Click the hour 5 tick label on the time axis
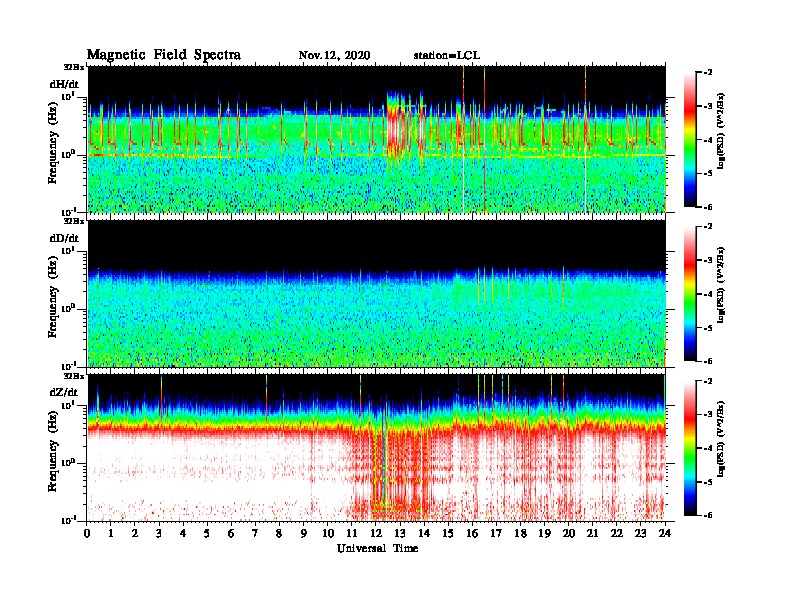 coord(207,534)
